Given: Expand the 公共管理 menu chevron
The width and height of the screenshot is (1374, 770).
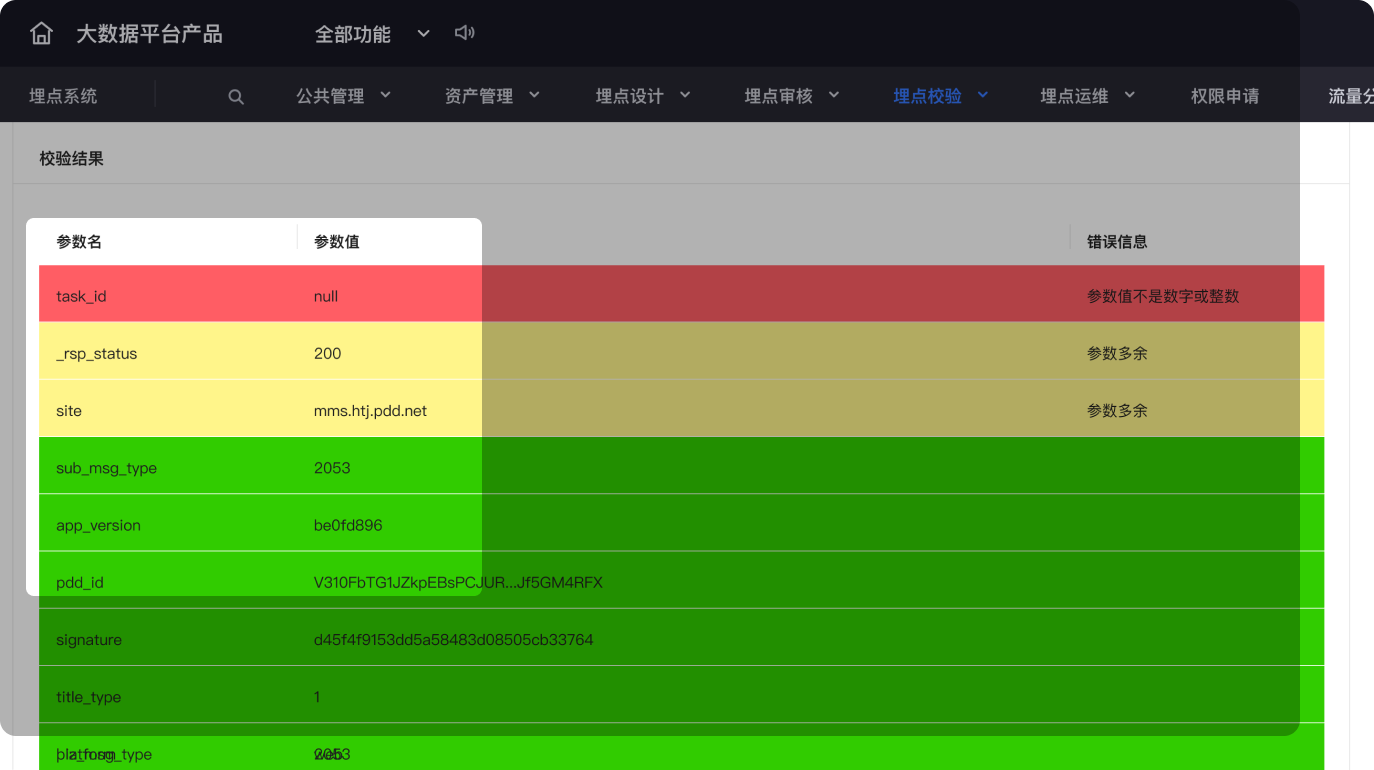Looking at the screenshot, I should (386, 95).
